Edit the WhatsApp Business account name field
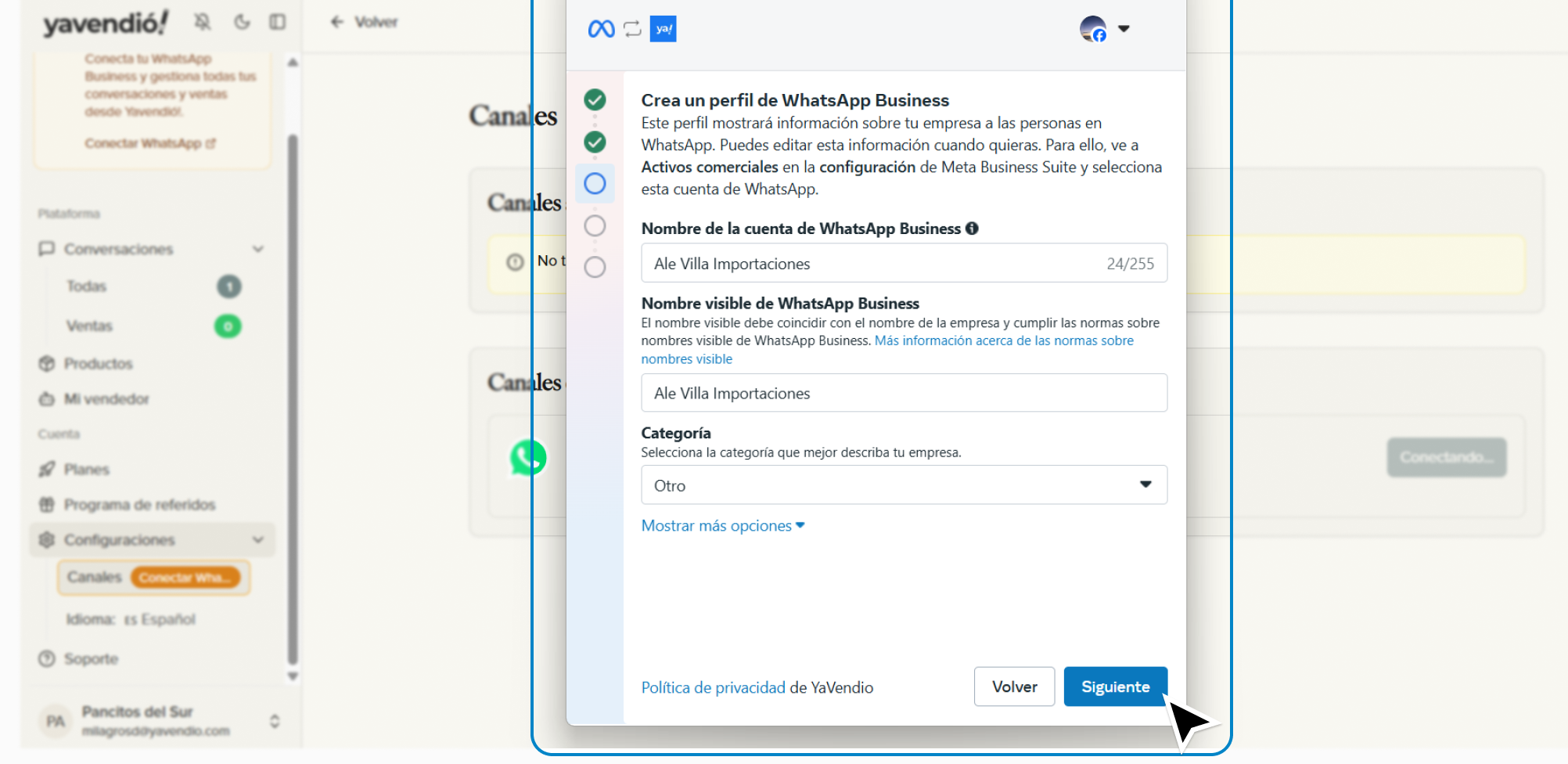This screenshot has width=1568, height=764. click(x=904, y=263)
